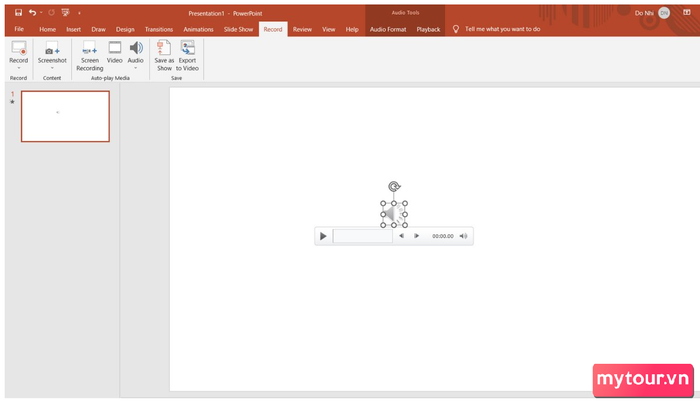Select slide 1 thumbnail

[65, 116]
